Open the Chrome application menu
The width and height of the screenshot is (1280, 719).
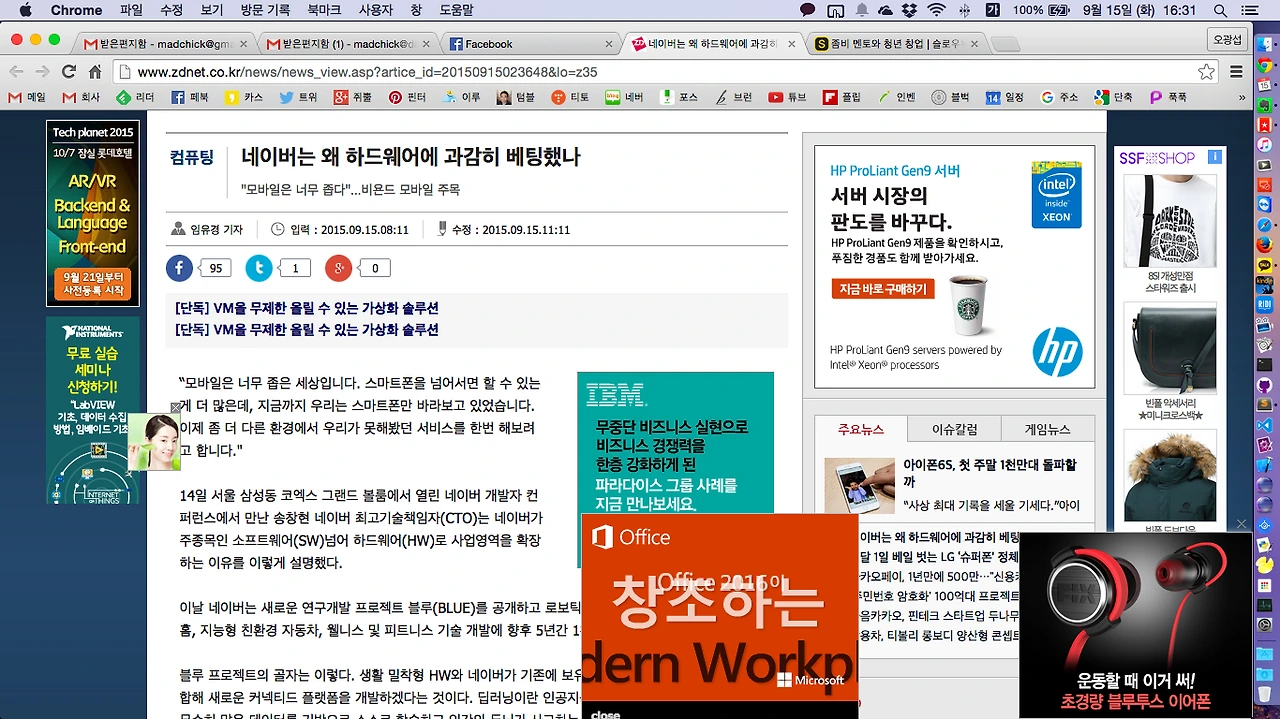76,10
